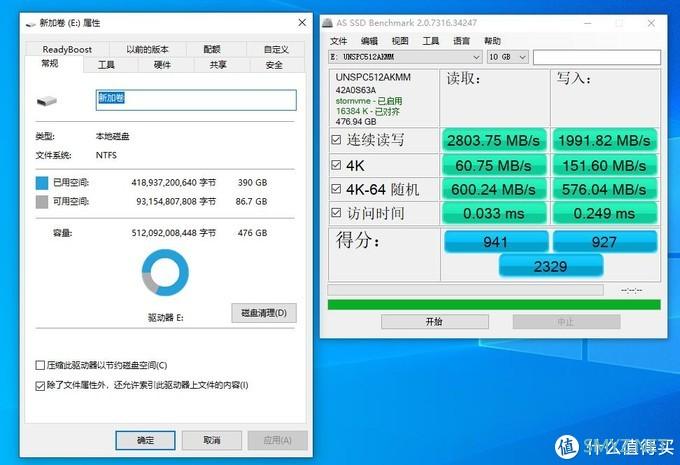Switch to the 以前的版本 tab
The height and width of the screenshot is (465, 680).
147,49
